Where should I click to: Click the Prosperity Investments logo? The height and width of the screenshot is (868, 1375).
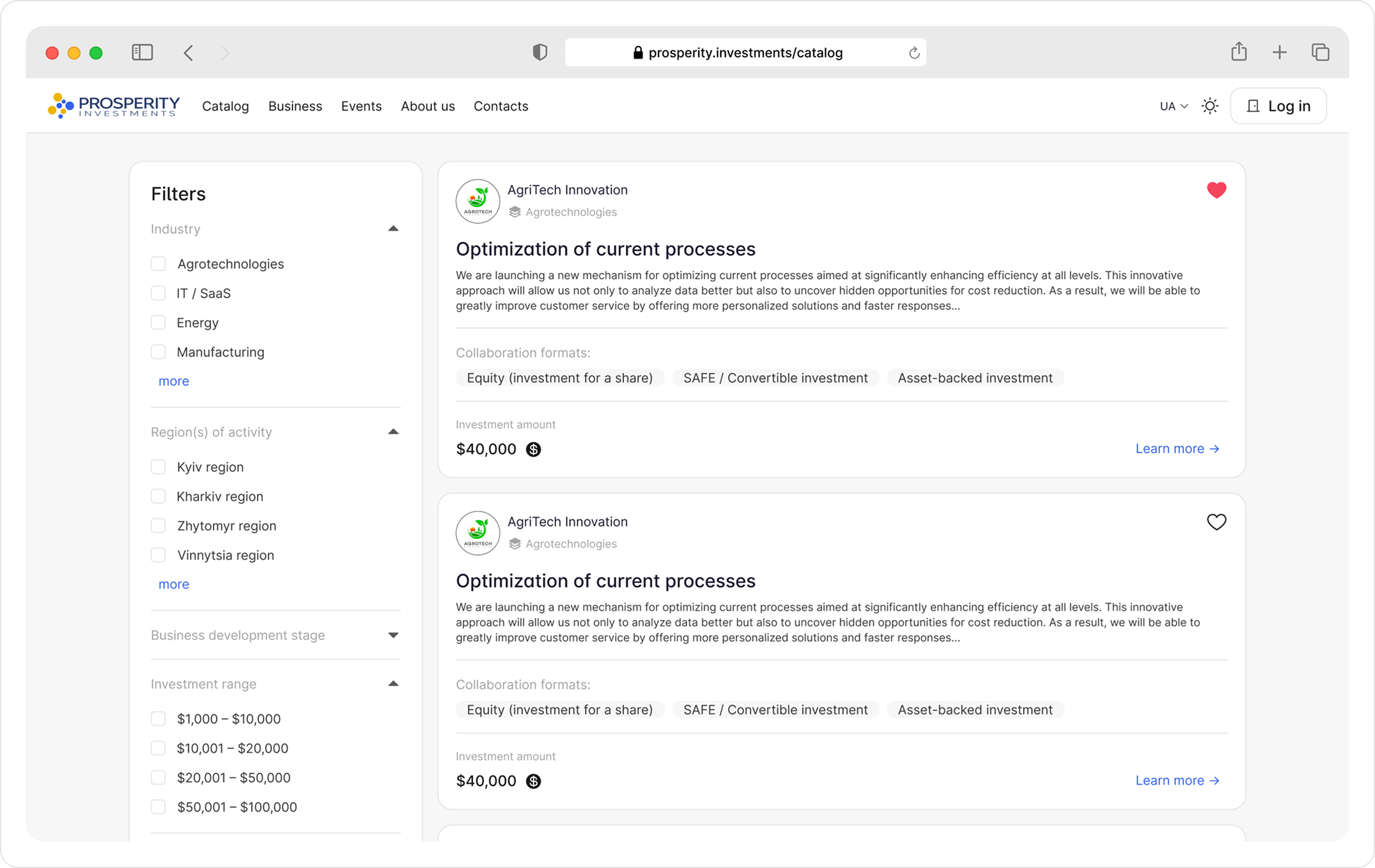[114, 106]
